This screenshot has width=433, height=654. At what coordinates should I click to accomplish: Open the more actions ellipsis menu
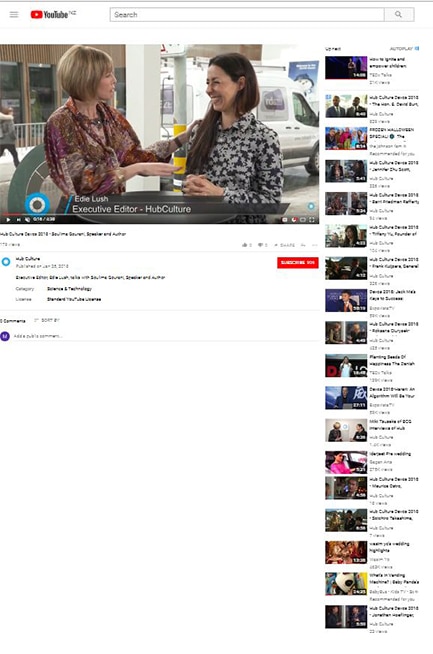[315, 245]
